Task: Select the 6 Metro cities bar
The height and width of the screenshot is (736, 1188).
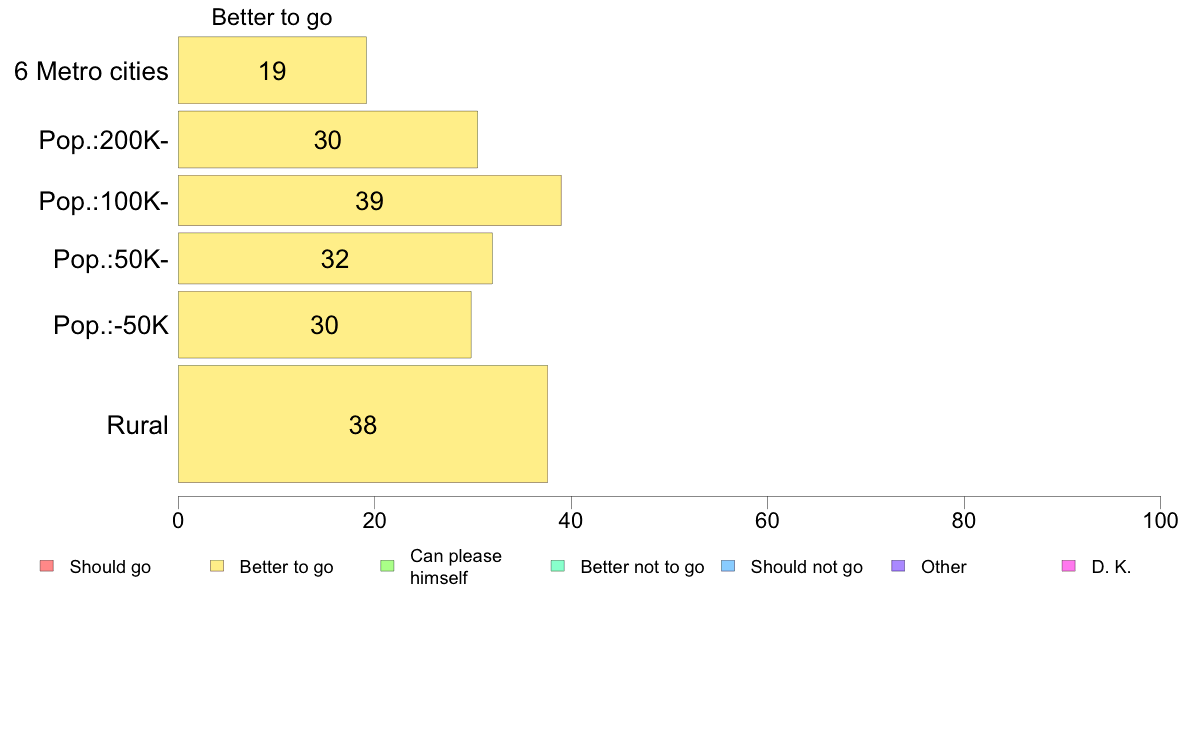Action: click(x=273, y=70)
